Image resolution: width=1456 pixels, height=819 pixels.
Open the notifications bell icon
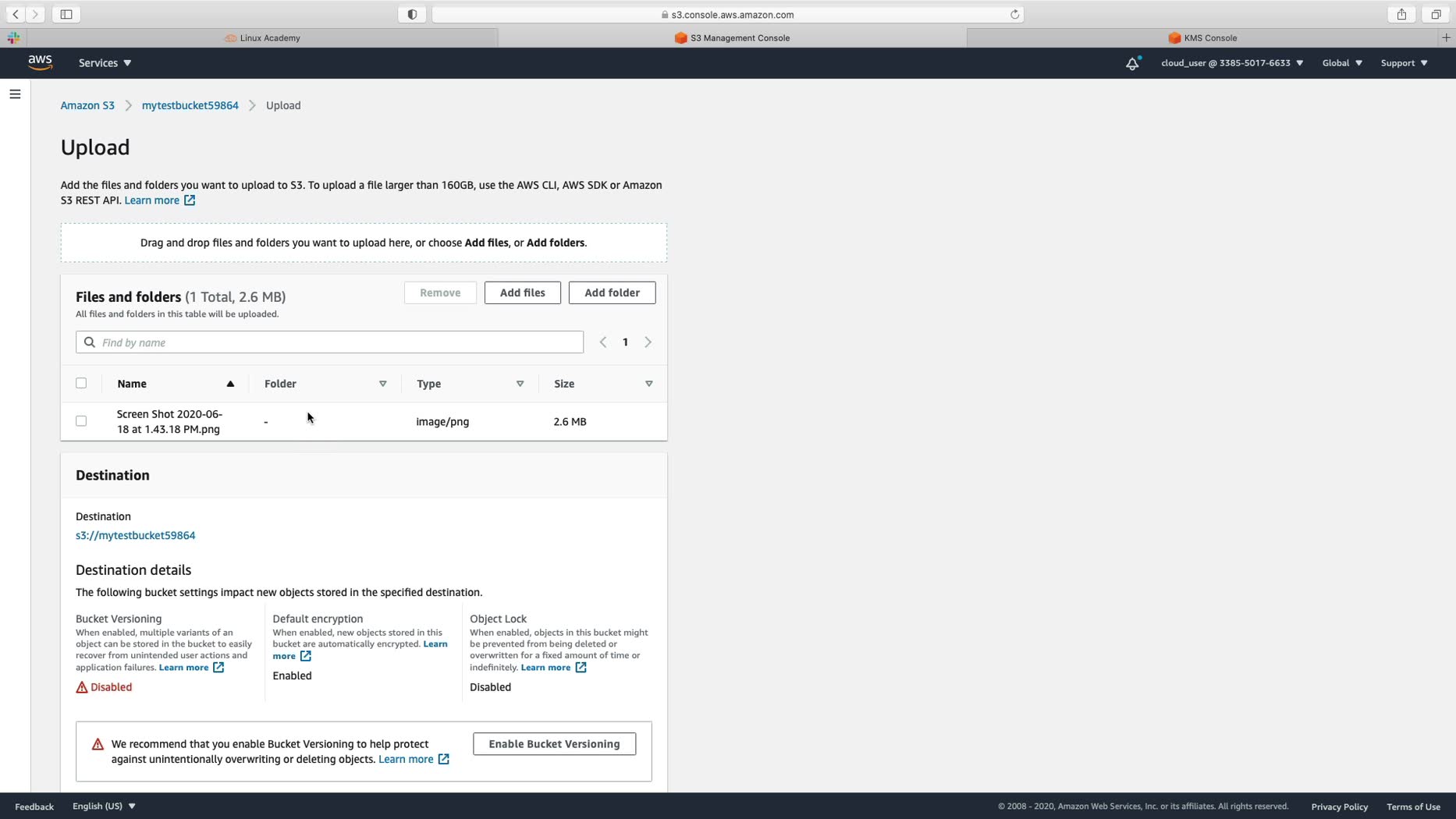1132,63
